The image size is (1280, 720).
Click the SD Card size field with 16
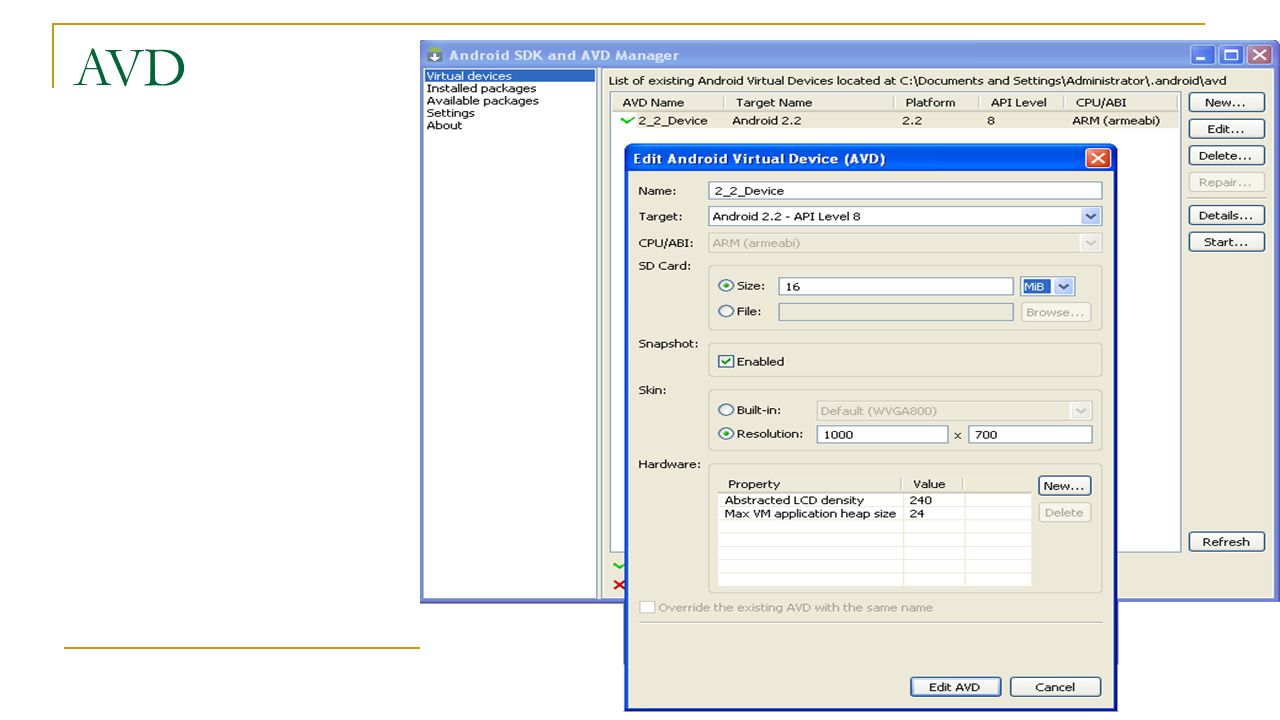[896, 286]
